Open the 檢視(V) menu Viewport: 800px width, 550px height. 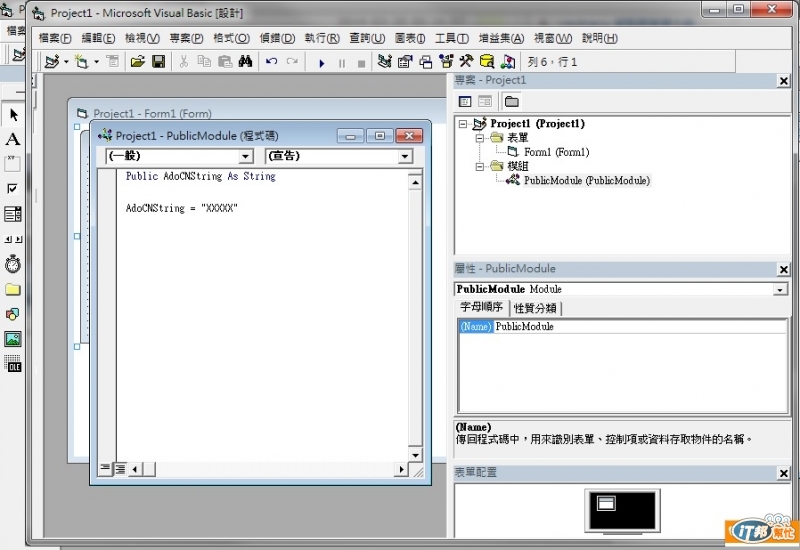pyautogui.click(x=142, y=38)
